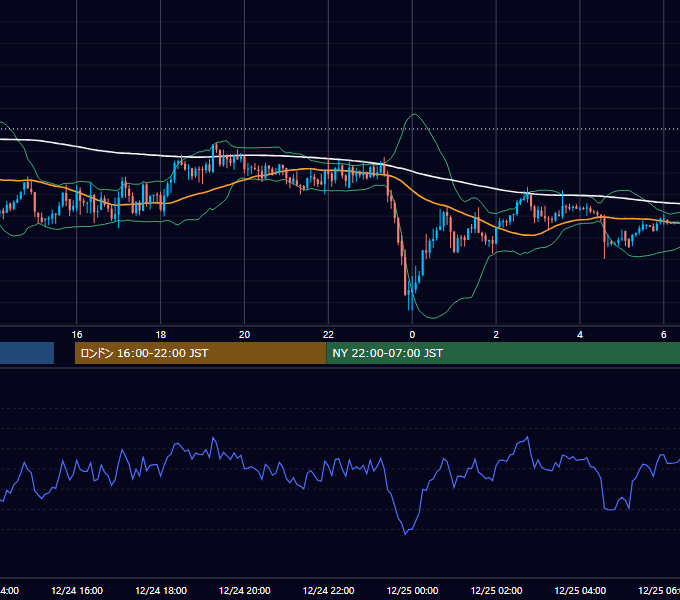Click the 12/25 02:00 date label
The image size is (680, 600).
click(496, 591)
